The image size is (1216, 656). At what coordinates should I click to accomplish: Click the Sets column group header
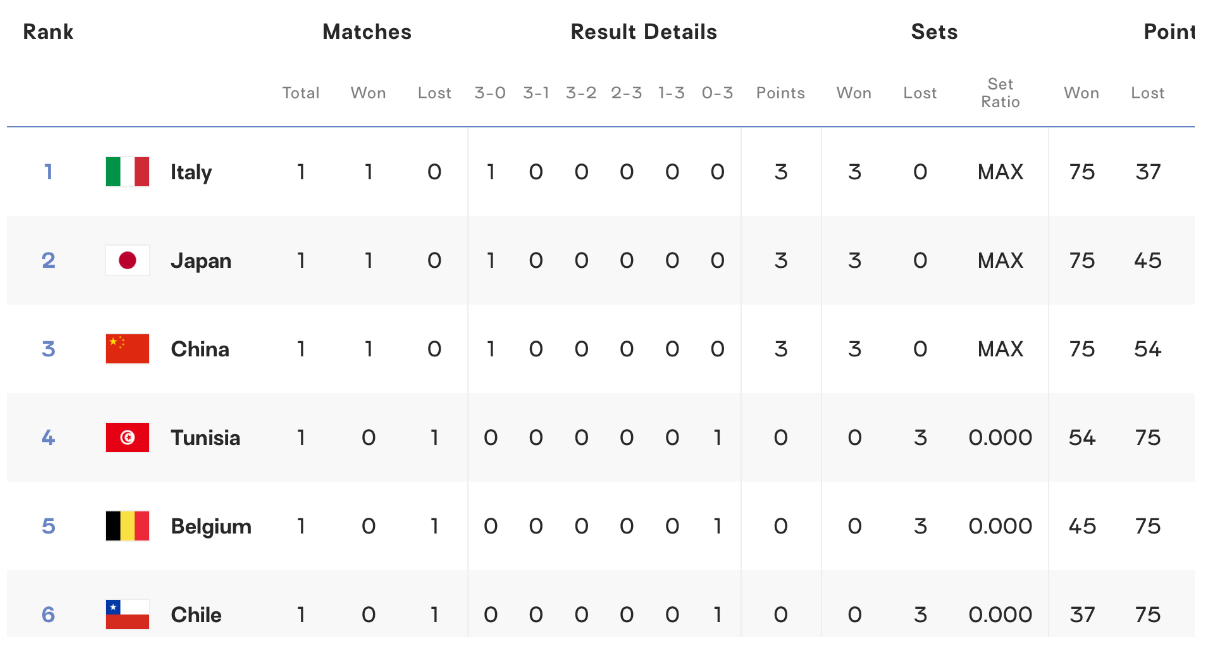click(x=934, y=32)
